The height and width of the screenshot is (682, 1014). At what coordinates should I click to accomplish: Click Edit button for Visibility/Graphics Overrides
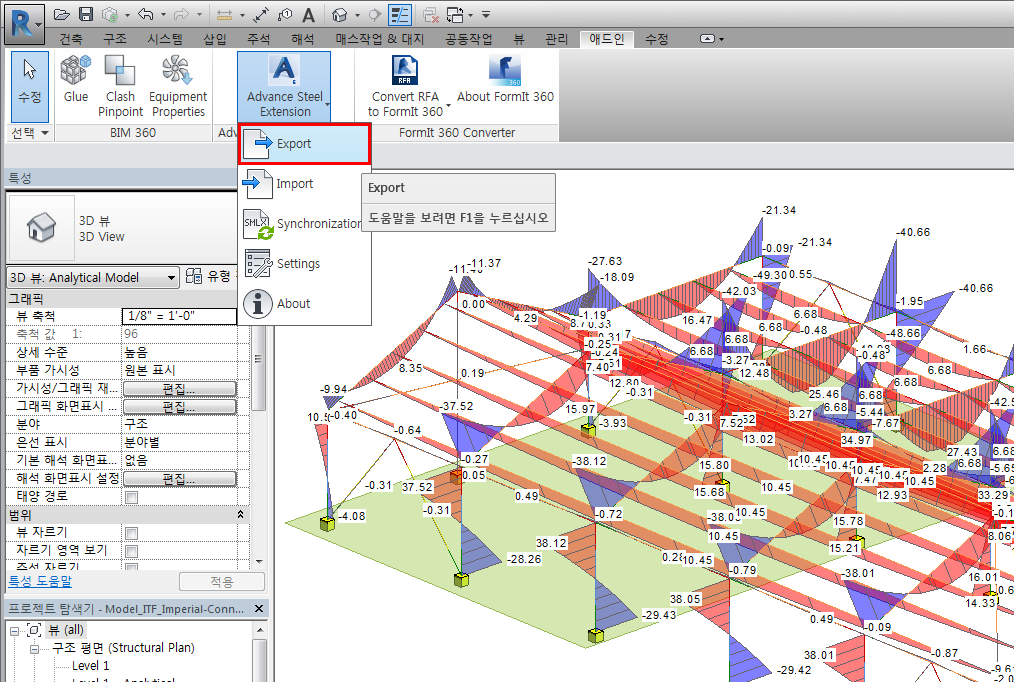pos(179,389)
